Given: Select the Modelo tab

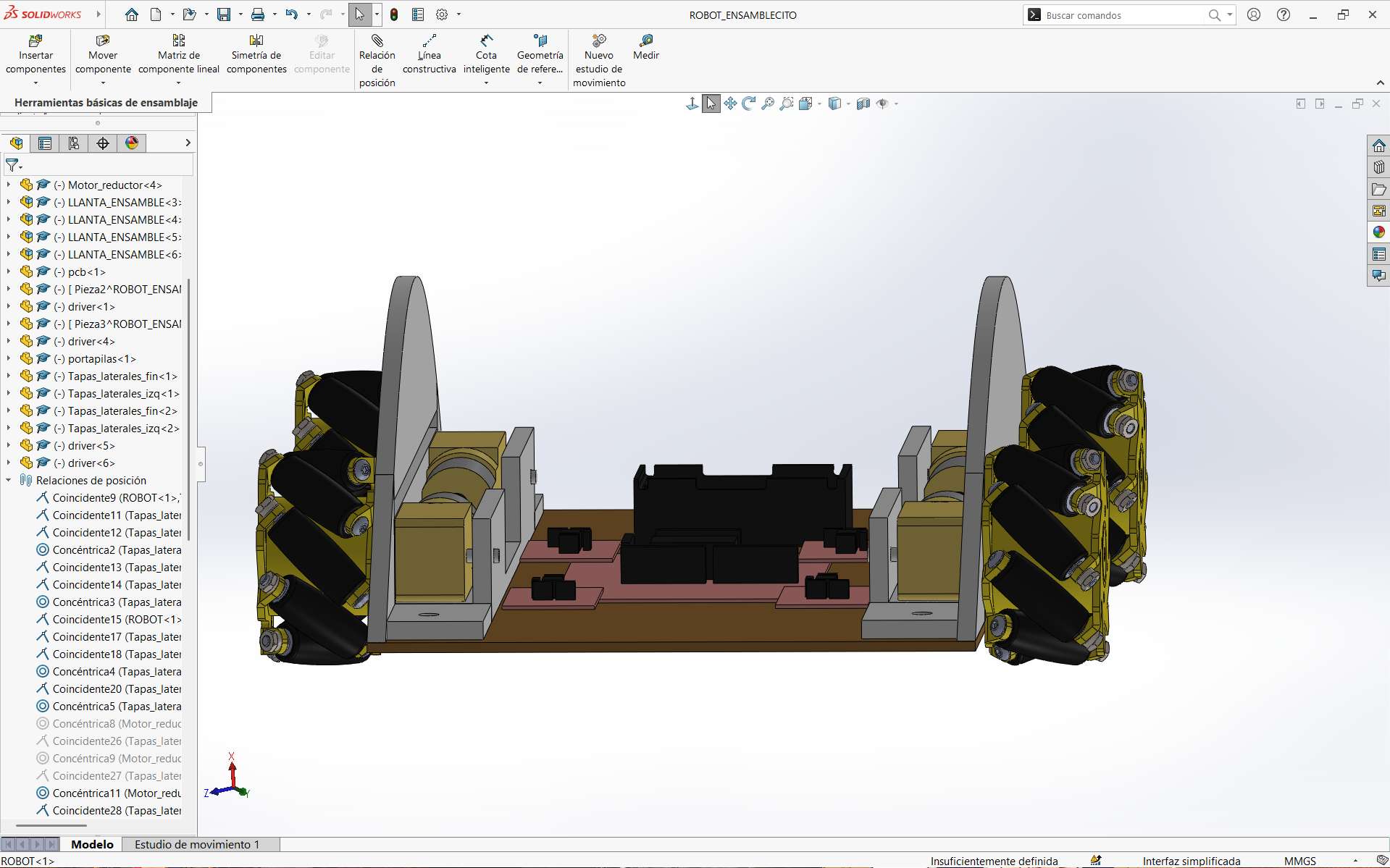Looking at the screenshot, I should [92, 844].
